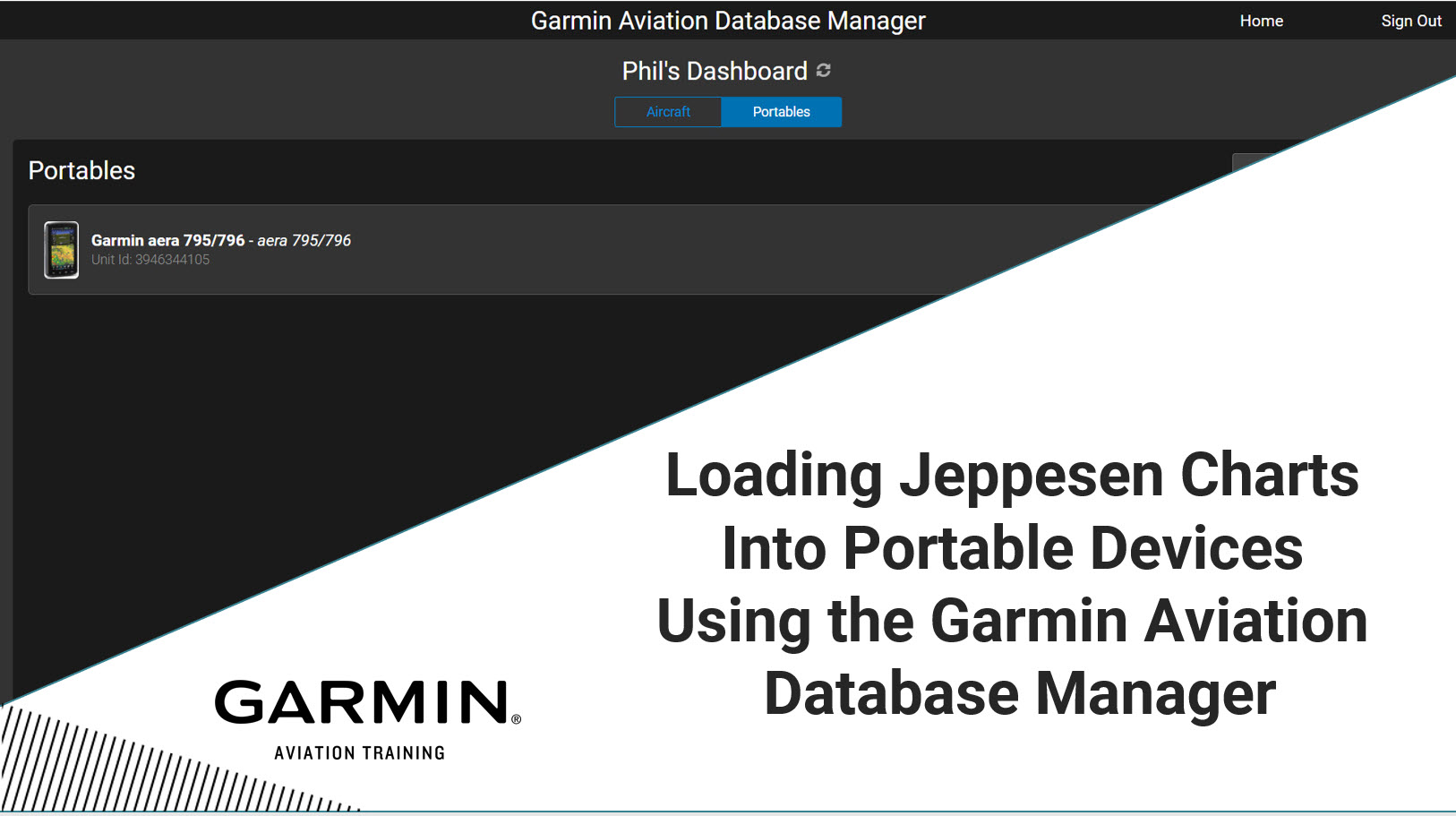1456x816 pixels.
Task: Click the refresh arrows beside the dashboard title
Action: (825, 70)
